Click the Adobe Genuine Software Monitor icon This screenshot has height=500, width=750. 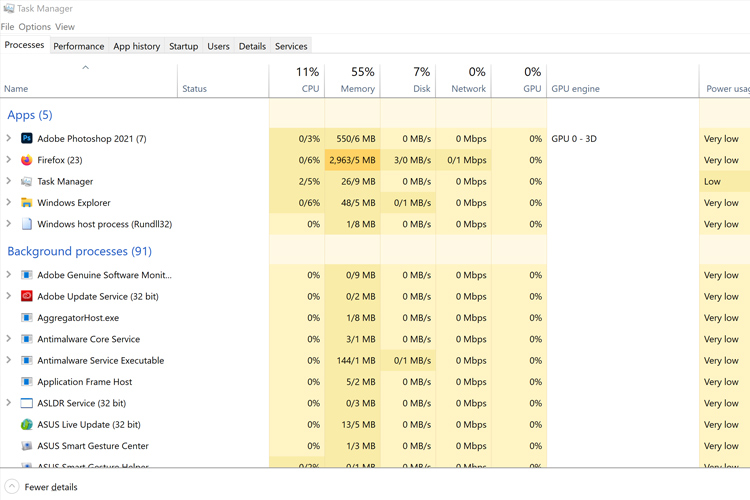pos(27,275)
